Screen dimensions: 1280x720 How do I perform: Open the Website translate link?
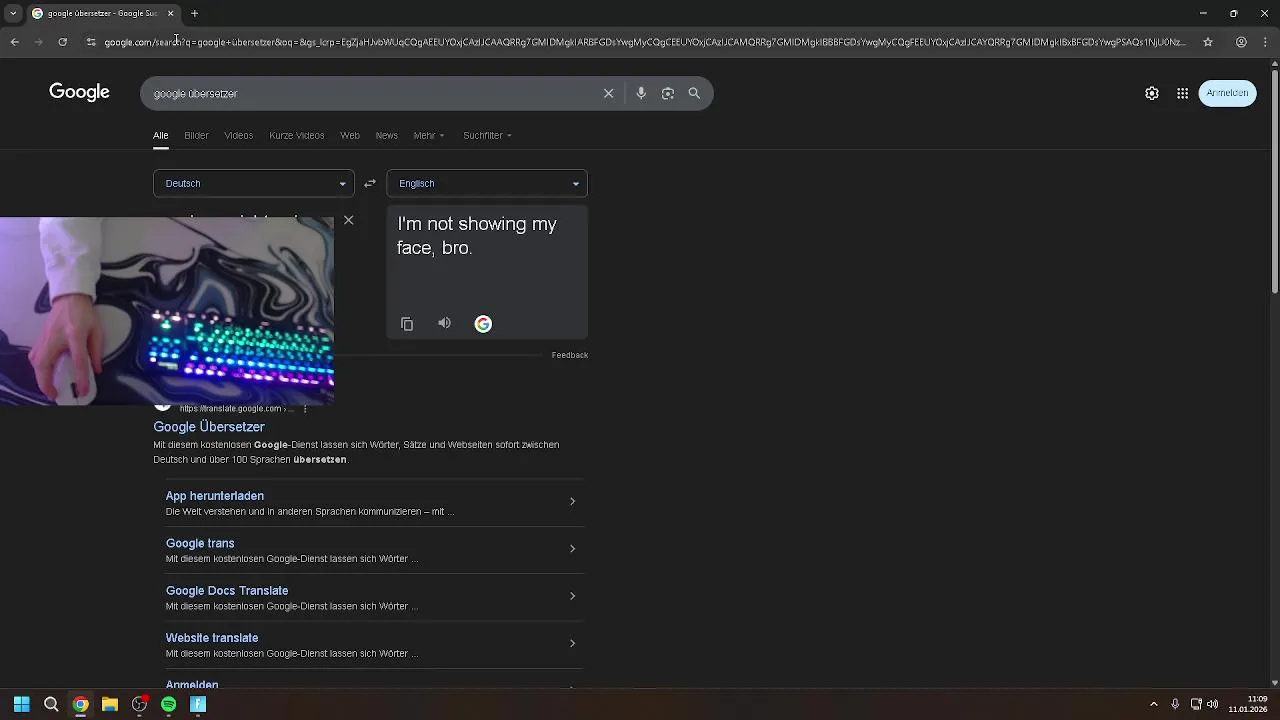[212, 638]
